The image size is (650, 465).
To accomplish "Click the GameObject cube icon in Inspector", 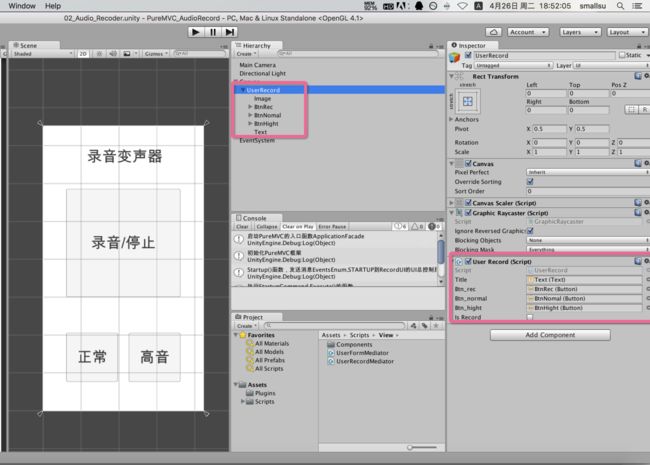I will [x=455, y=58].
